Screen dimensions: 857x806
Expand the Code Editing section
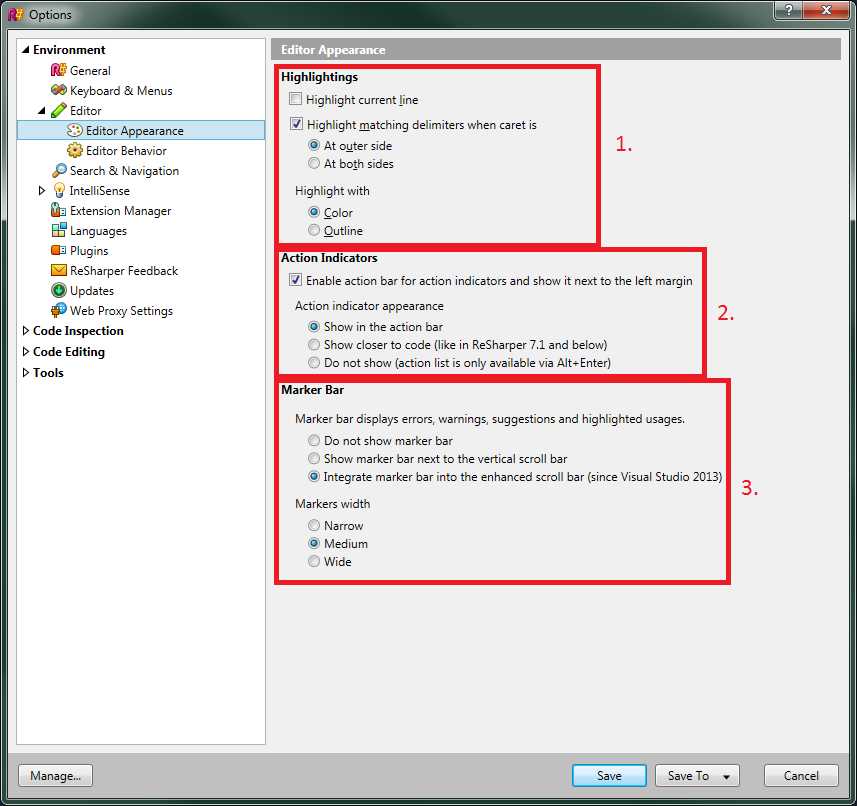(27, 351)
